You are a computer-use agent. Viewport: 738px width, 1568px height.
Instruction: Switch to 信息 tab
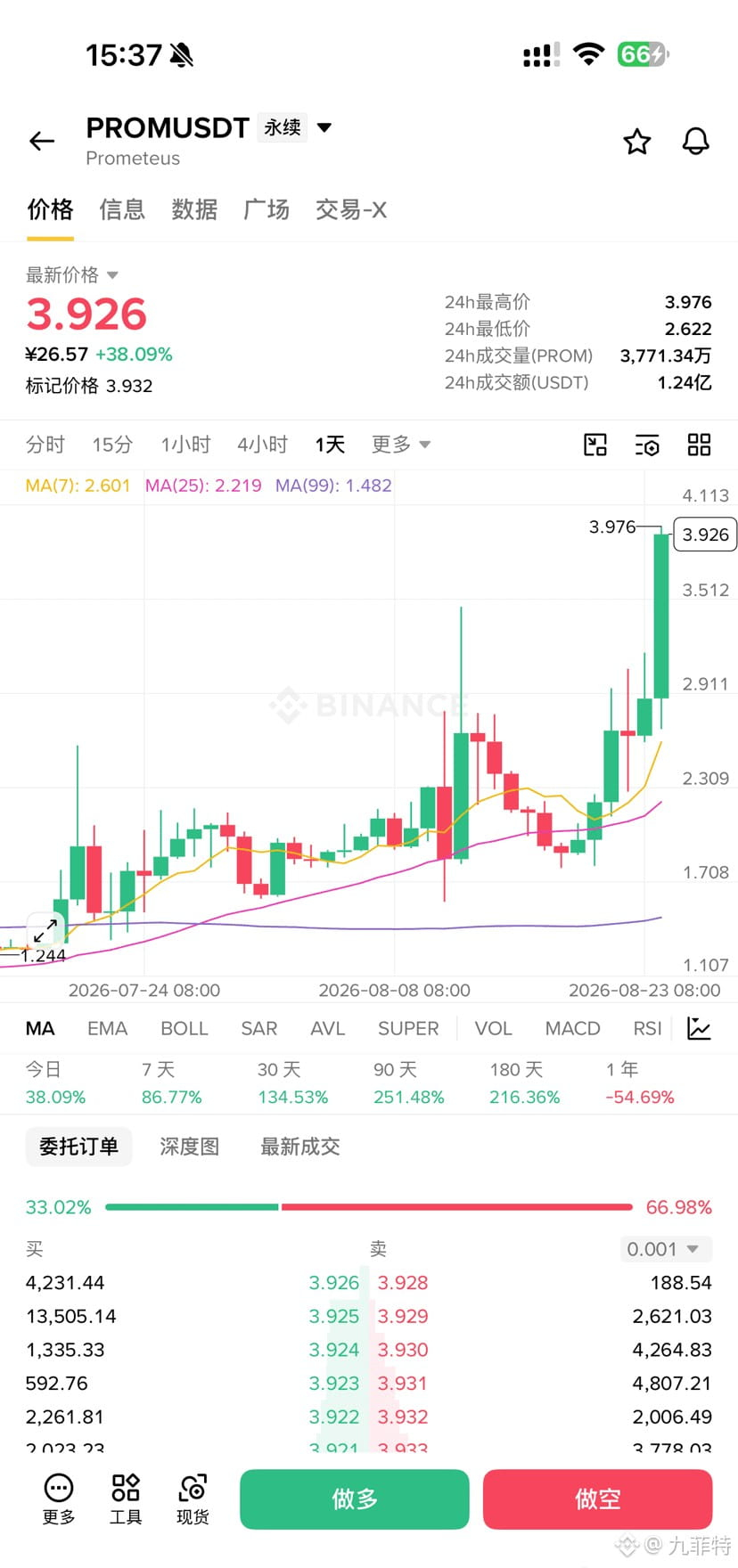pos(122,209)
